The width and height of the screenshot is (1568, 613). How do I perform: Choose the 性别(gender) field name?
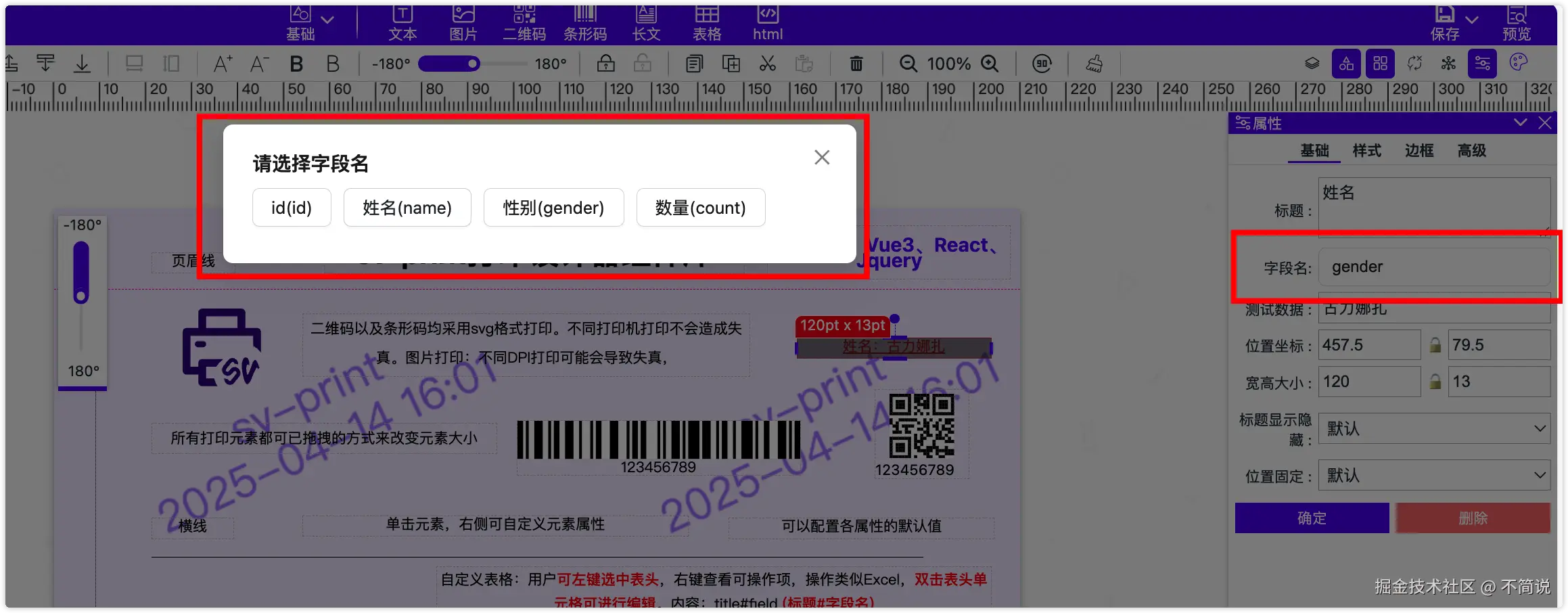pyautogui.click(x=553, y=208)
